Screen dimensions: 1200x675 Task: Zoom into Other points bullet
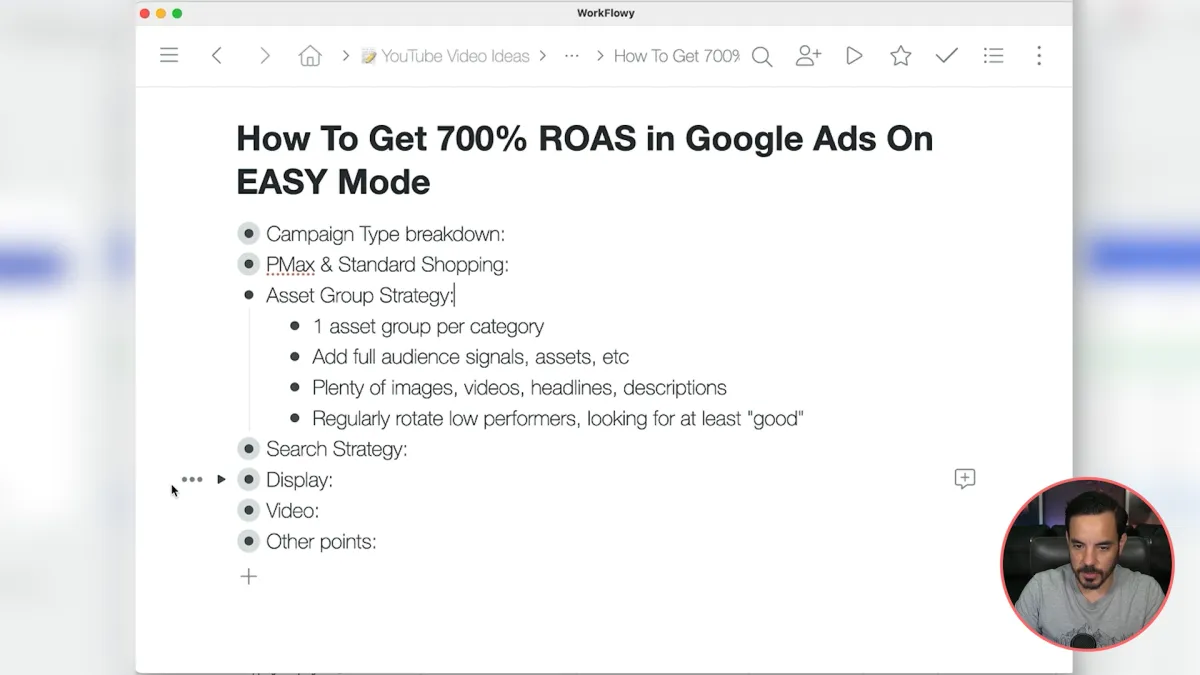249,542
